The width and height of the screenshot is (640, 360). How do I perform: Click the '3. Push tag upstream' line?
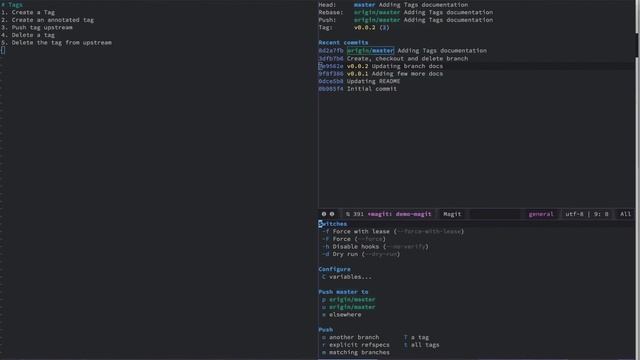click(37, 27)
